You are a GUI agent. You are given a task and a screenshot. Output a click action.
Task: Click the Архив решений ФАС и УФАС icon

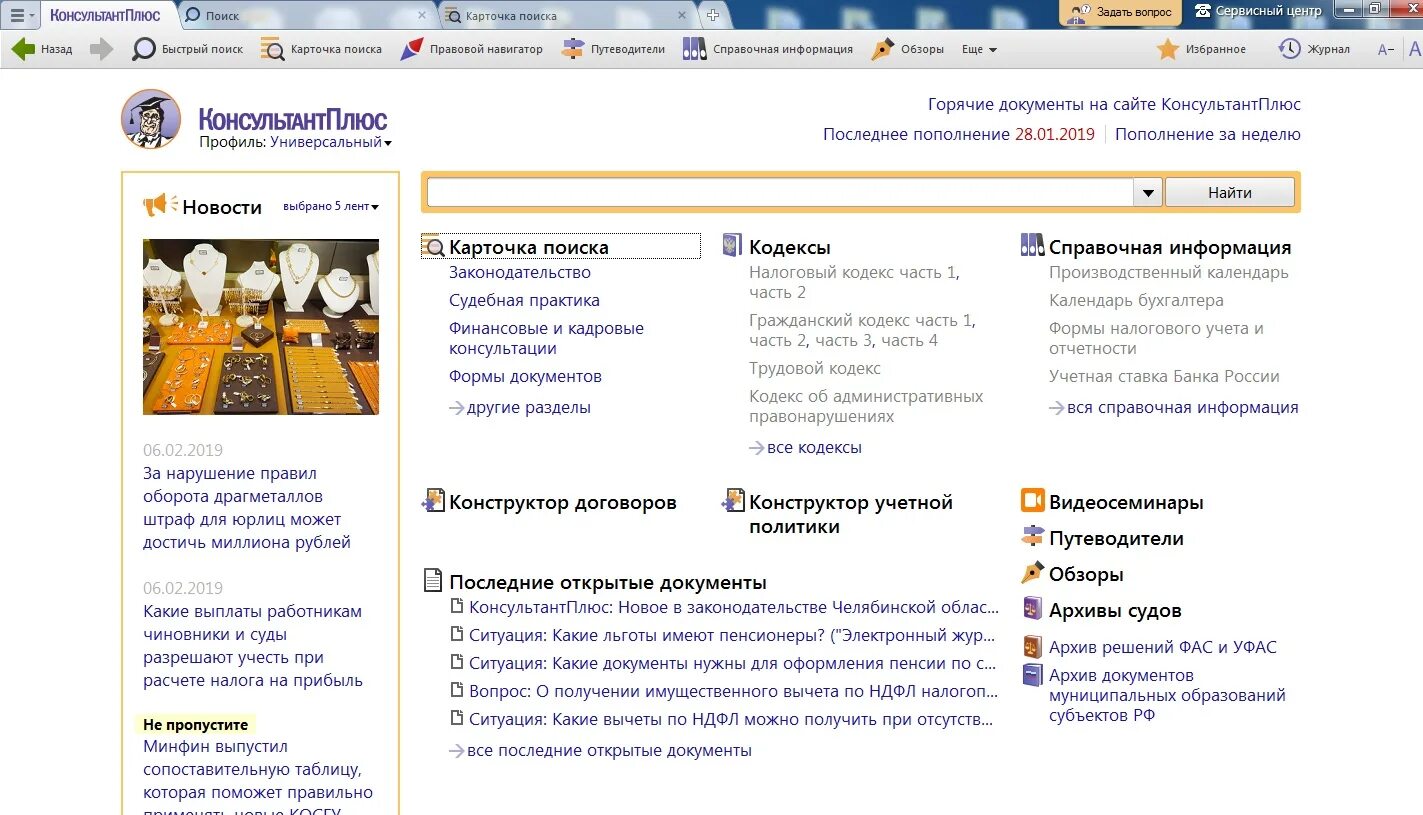pos(1033,647)
